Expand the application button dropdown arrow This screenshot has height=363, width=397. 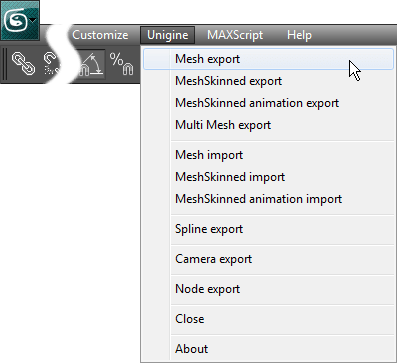(x=33, y=20)
